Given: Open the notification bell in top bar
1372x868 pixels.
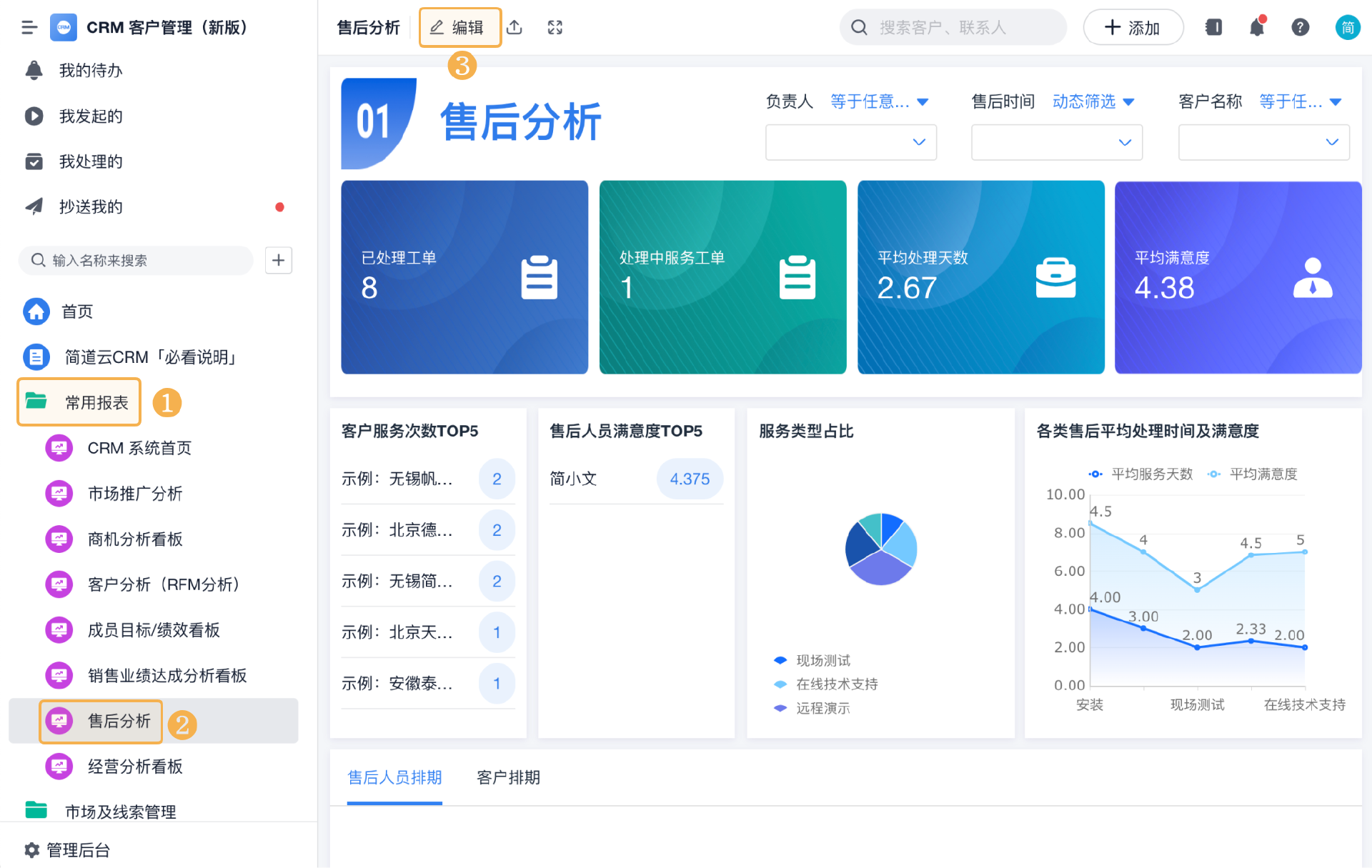Looking at the screenshot, I should click(x=1257, y=28).
